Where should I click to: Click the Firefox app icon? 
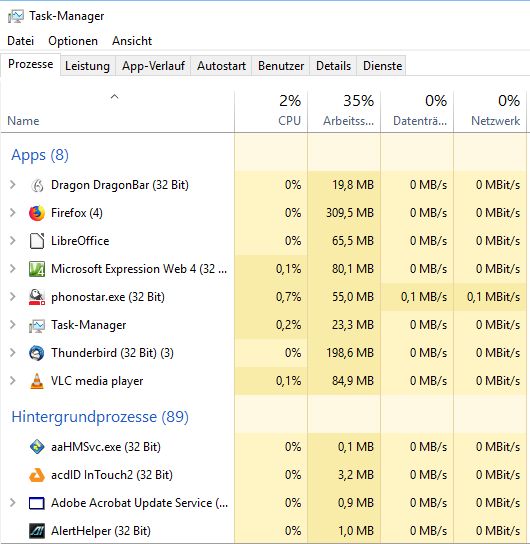(37, 213)
